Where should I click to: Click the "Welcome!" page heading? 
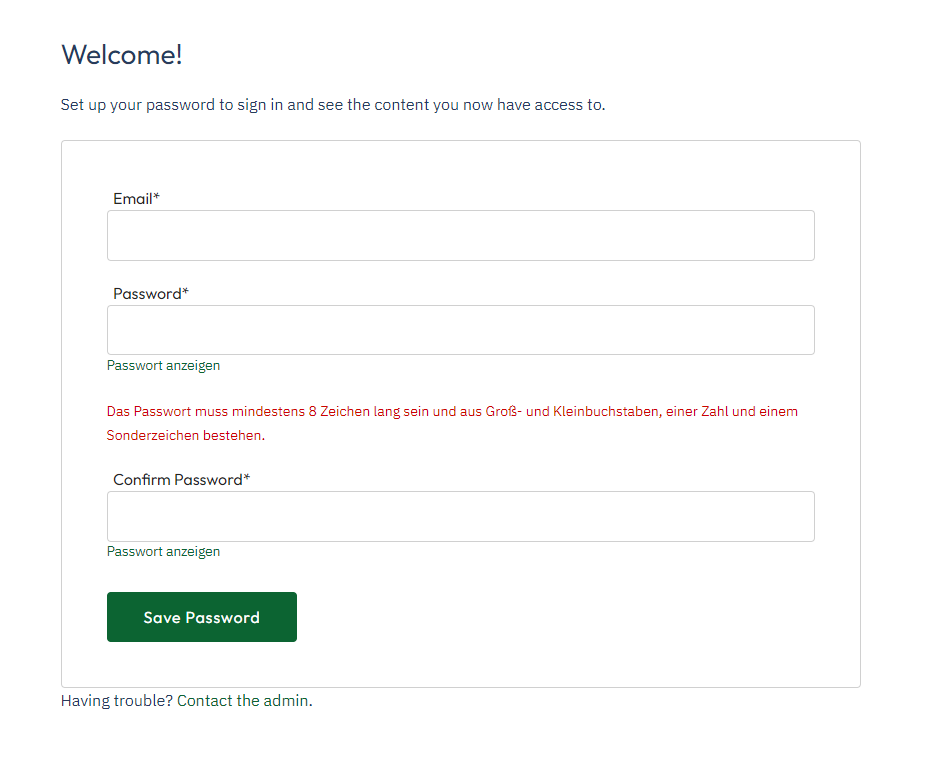coord(121,55)
